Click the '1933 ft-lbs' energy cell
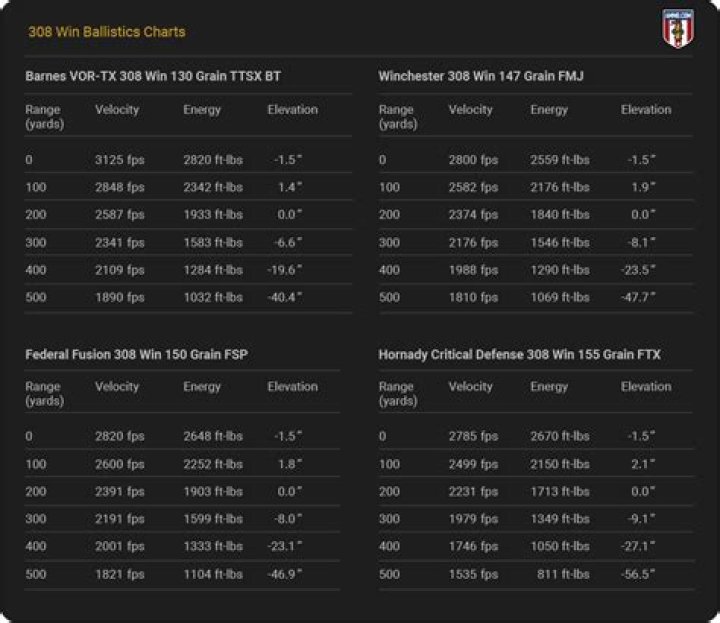Image resolution: width=720 pixels, height=623 pixels. (x=213, y=215)
